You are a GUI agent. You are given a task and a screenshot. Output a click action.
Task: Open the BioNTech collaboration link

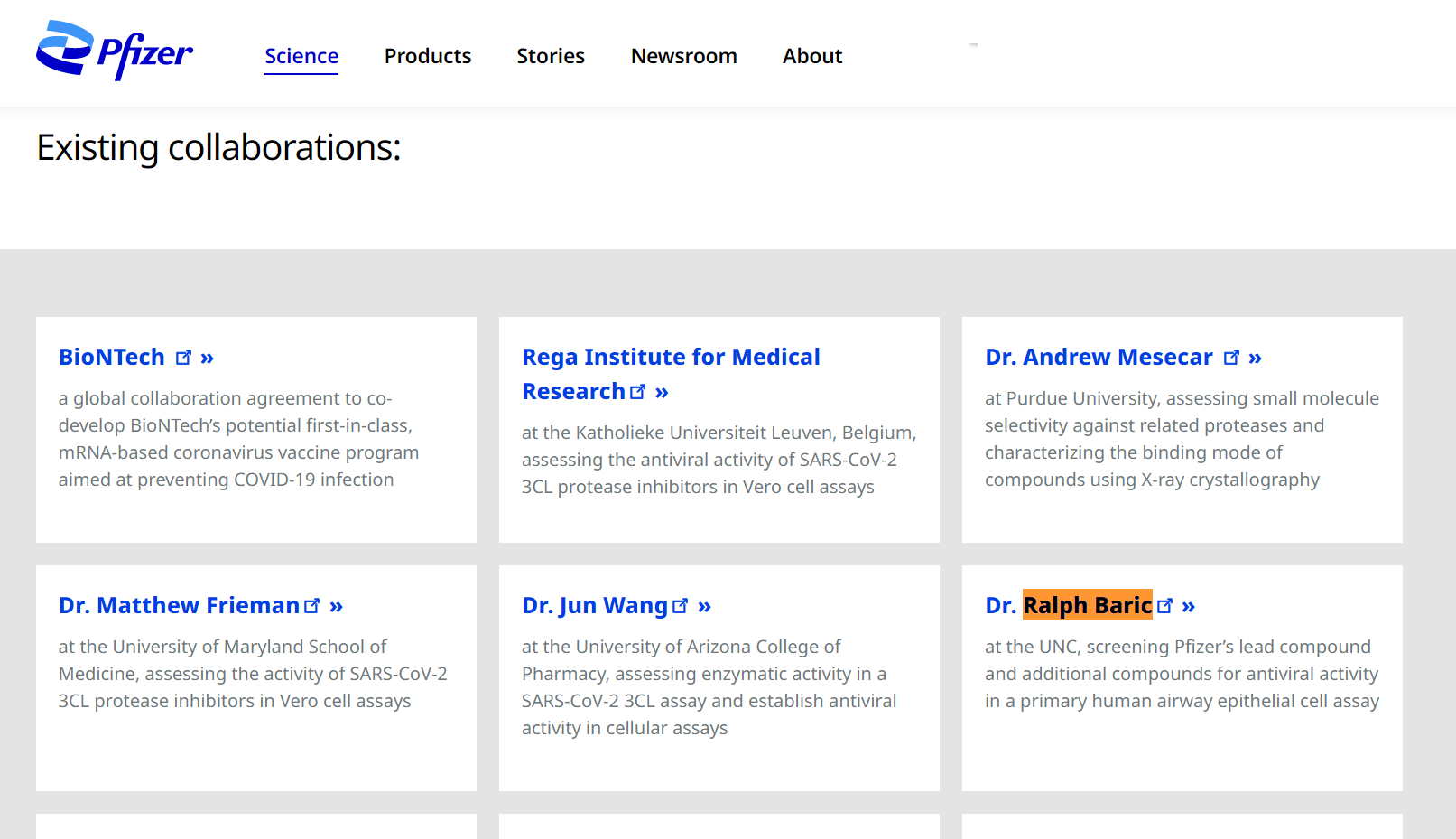[112, 358]
